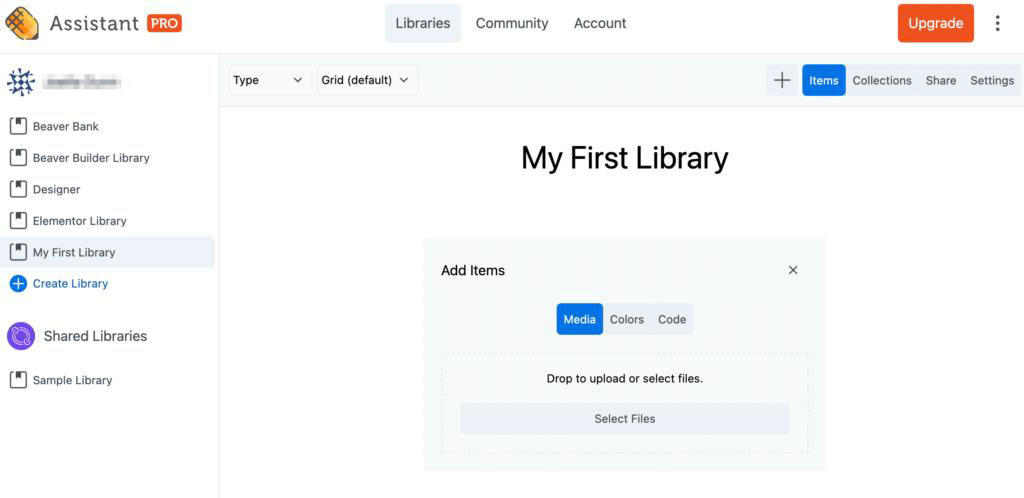
Task: Click the drop to upload area text
Action: coord(624,379)
